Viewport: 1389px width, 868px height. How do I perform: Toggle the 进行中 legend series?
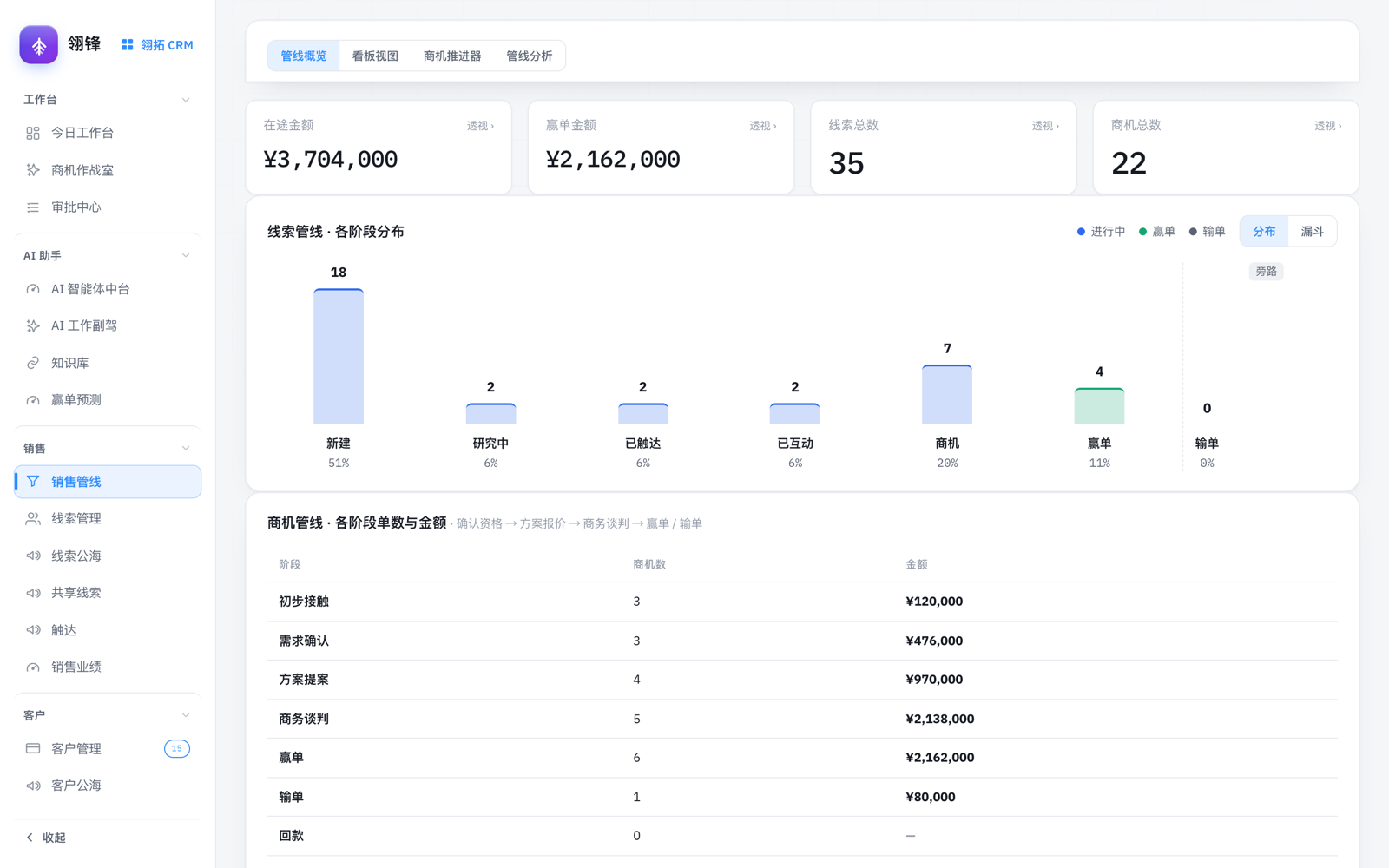point(1101,232)
